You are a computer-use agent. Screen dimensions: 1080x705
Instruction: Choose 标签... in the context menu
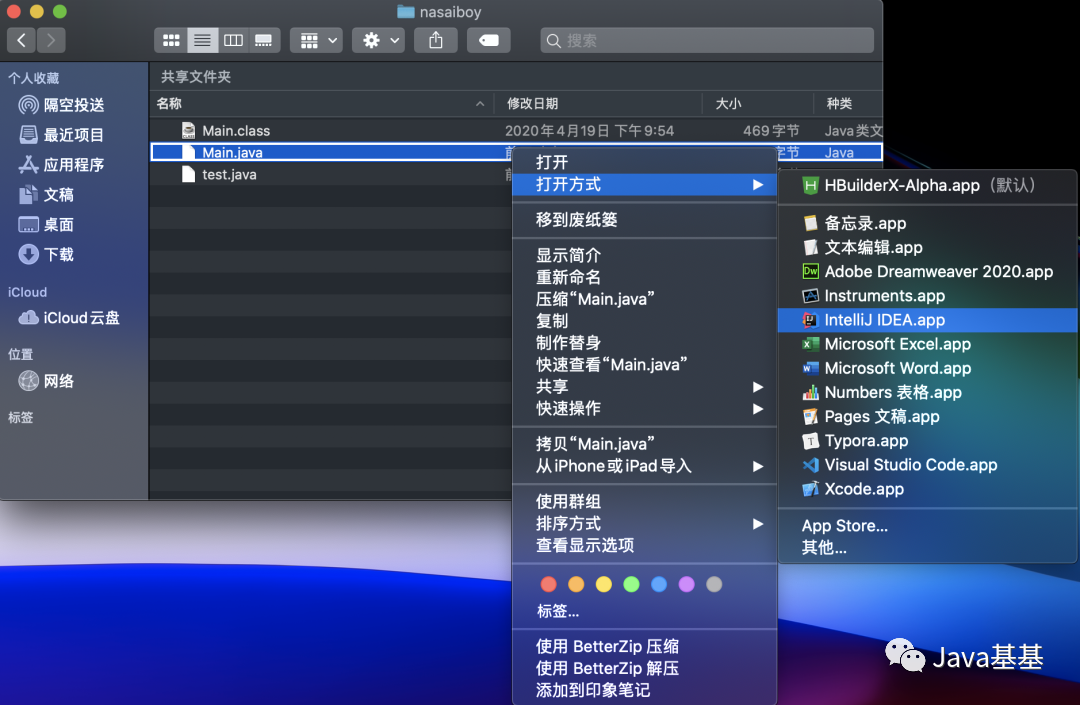point(645,611)
